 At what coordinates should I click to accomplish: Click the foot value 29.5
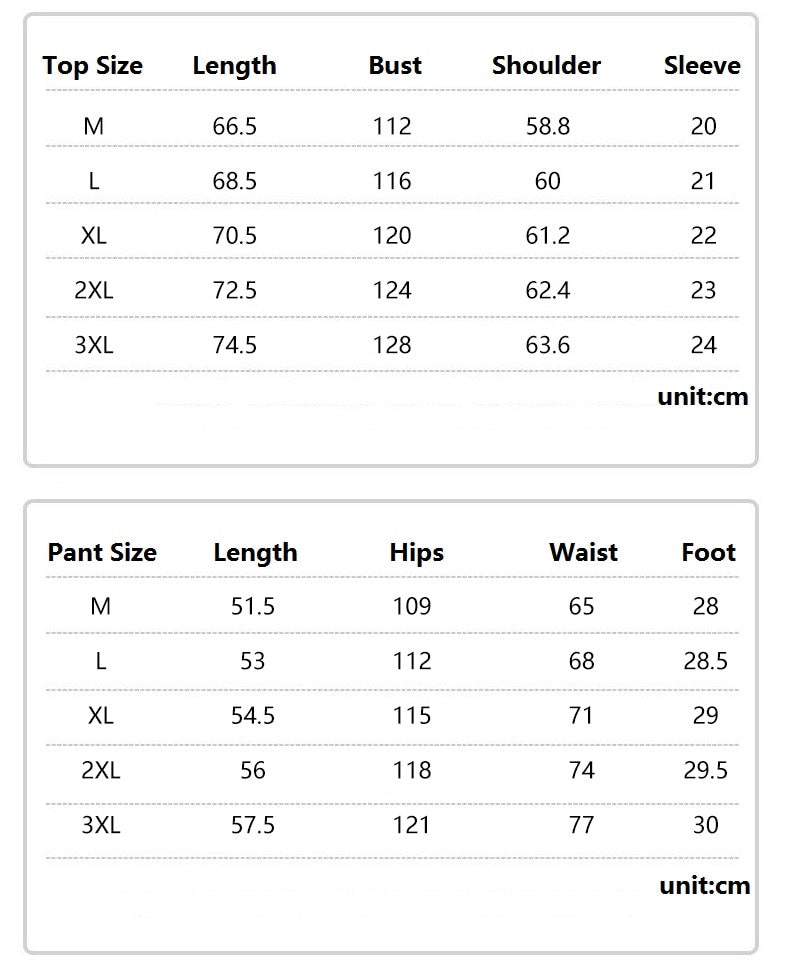click(705, 770)
